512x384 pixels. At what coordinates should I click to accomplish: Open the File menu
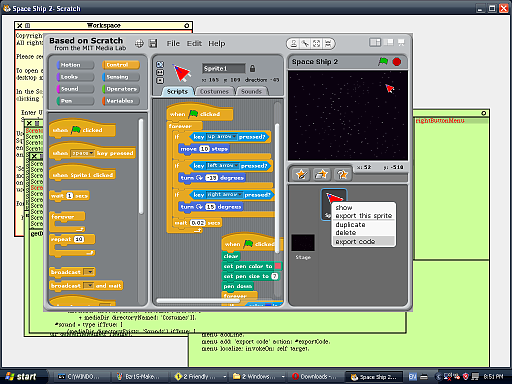(173, 44)
